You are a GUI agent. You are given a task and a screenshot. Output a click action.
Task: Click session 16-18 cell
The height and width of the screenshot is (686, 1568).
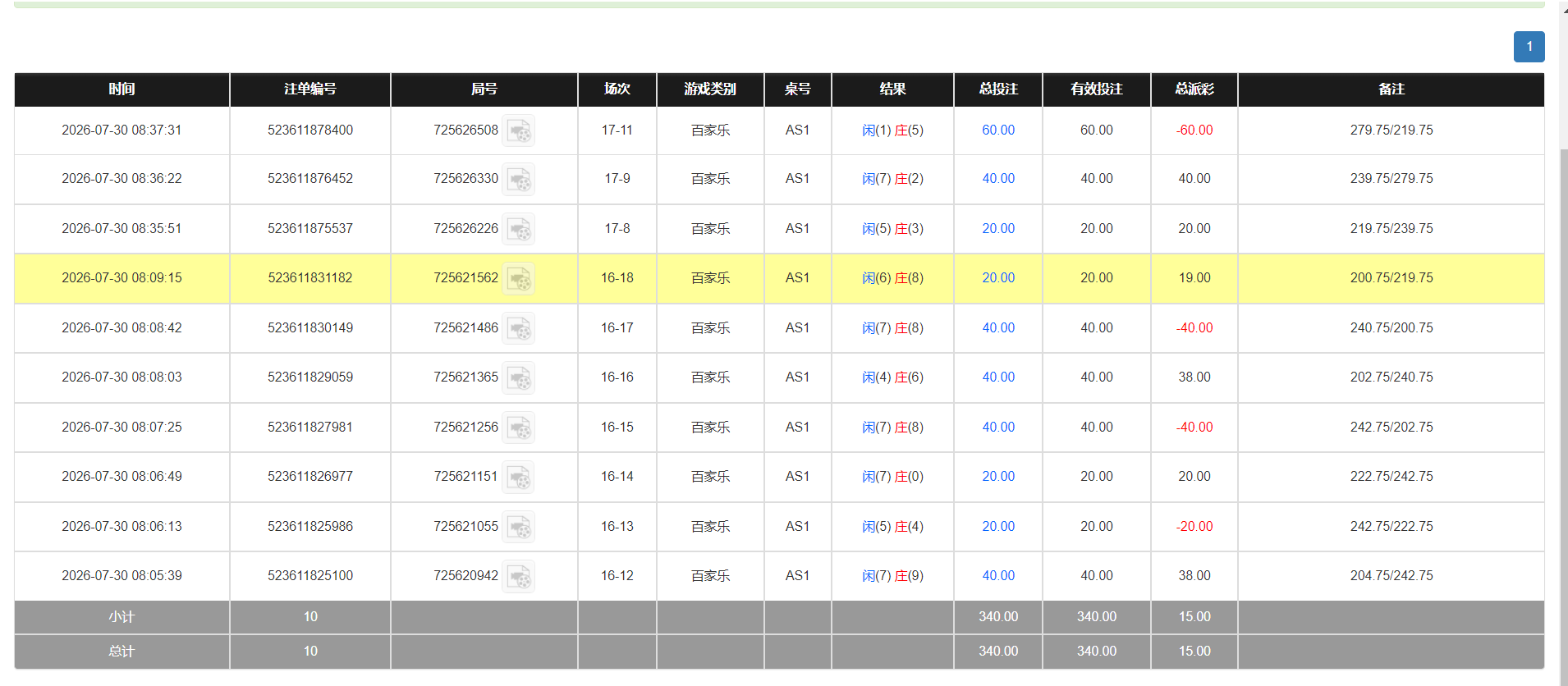click(617, 278)
